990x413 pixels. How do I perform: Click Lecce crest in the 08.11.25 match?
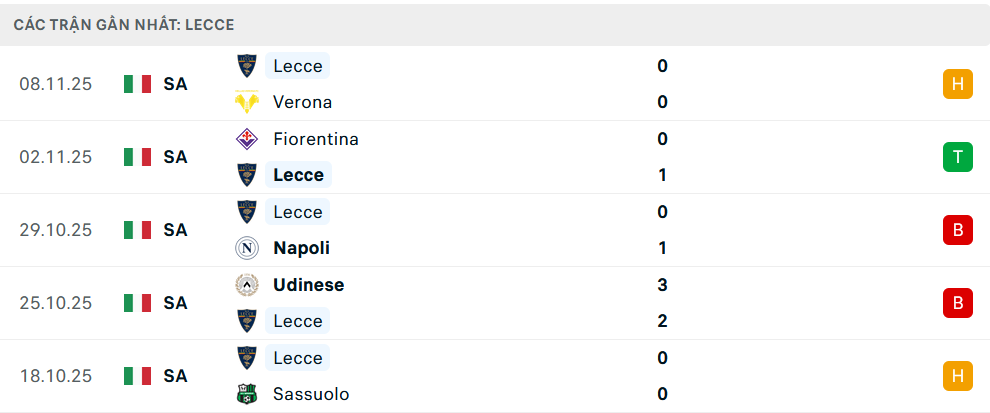click(246, 66)
